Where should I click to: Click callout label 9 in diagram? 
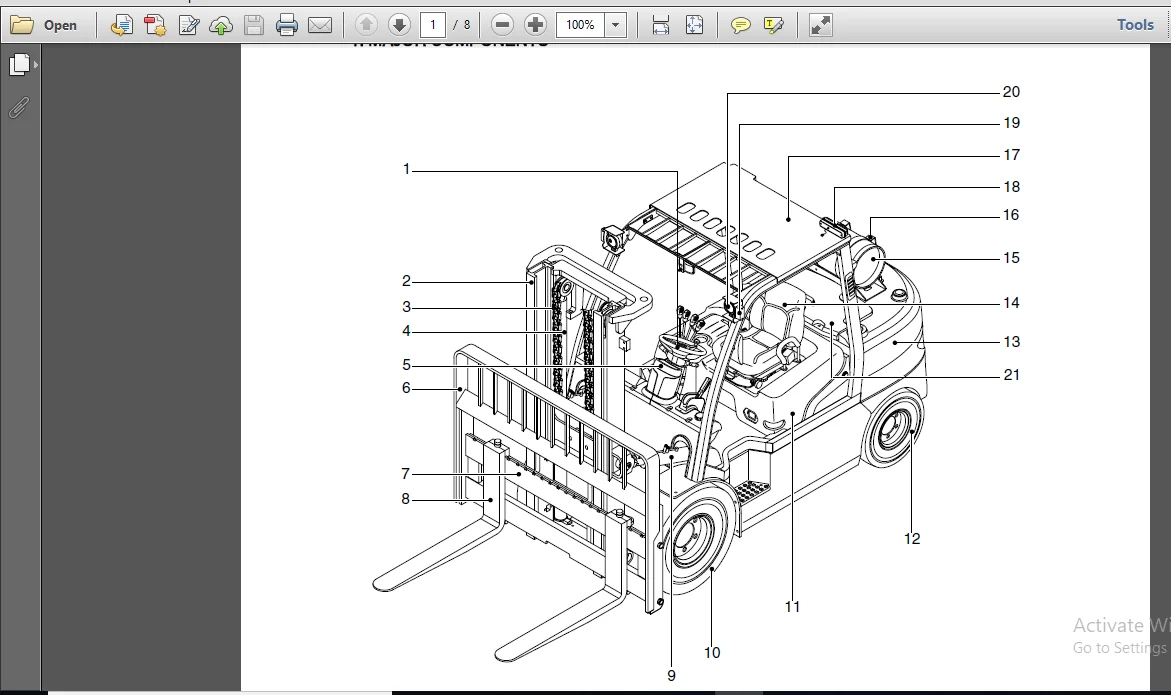(x=671, y=676)
